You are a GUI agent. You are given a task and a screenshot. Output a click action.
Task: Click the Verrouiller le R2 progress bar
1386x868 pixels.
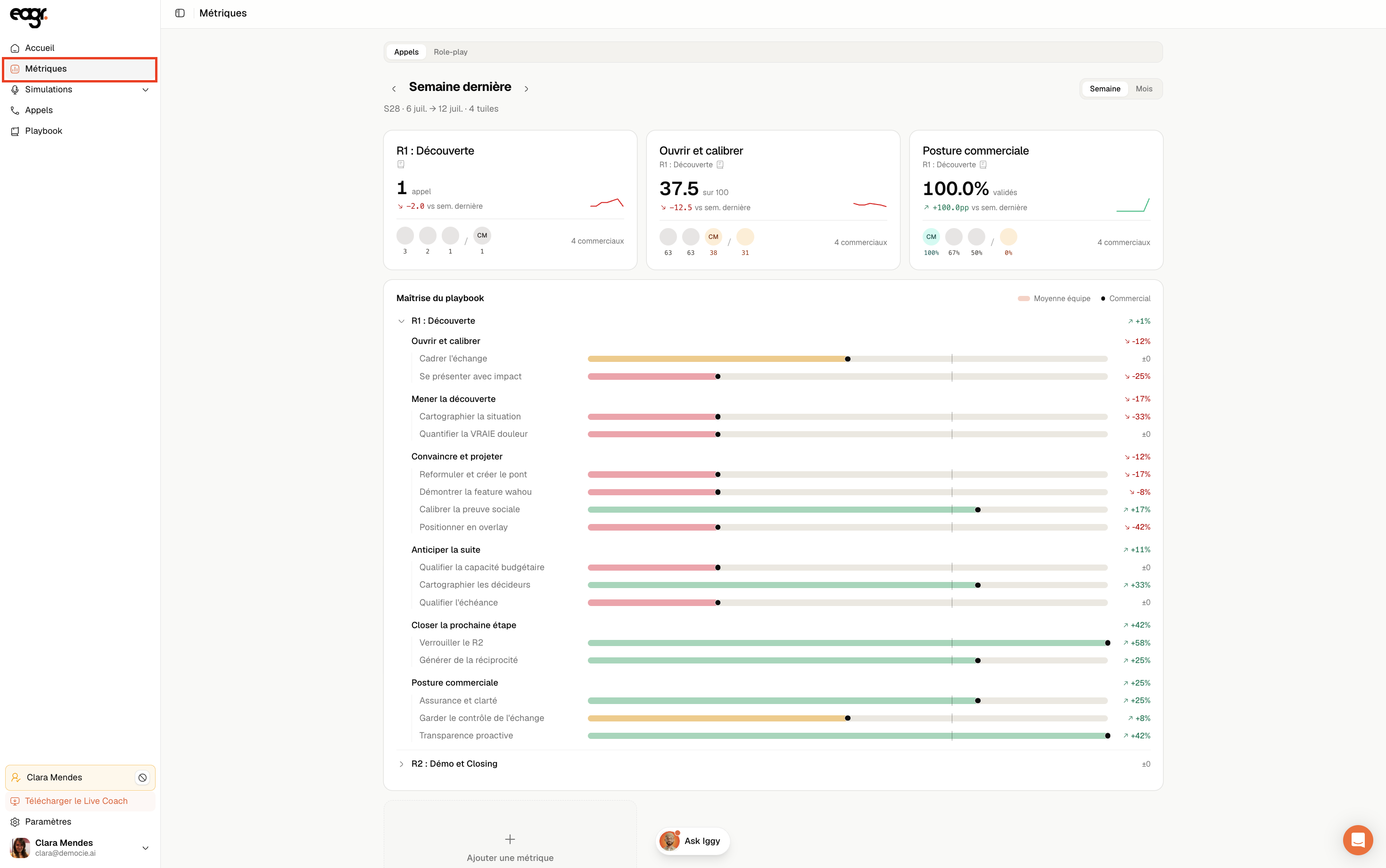[848, 643]
